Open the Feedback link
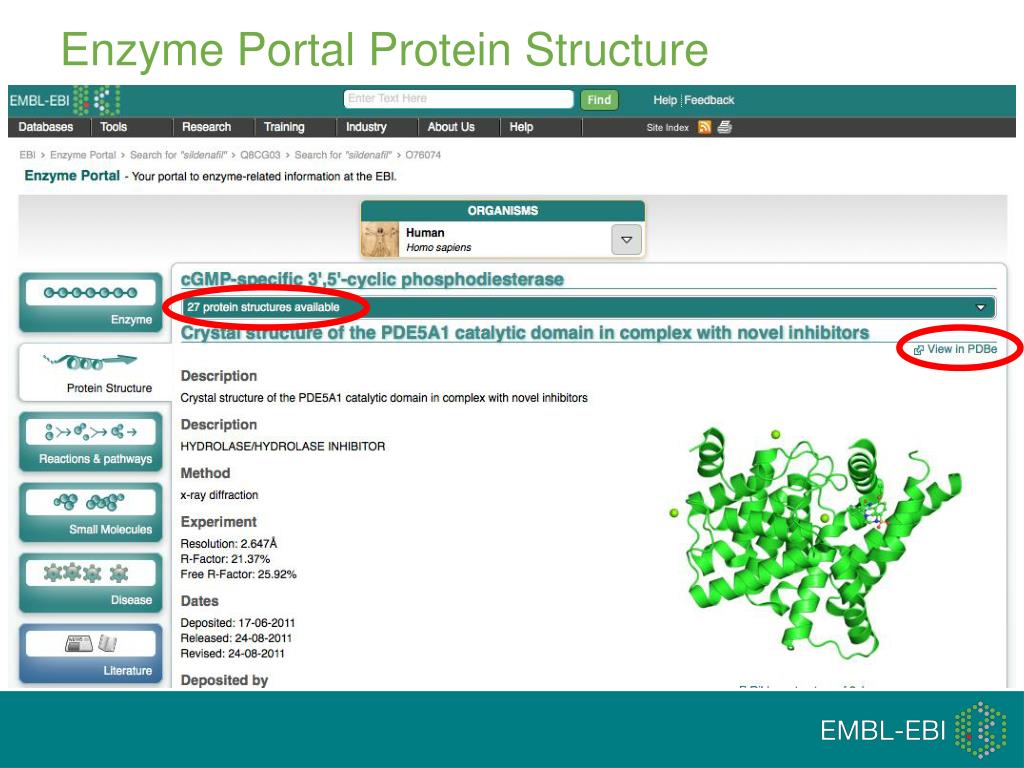This screenshot has width=1024, height=768. (x=709, y=100)
